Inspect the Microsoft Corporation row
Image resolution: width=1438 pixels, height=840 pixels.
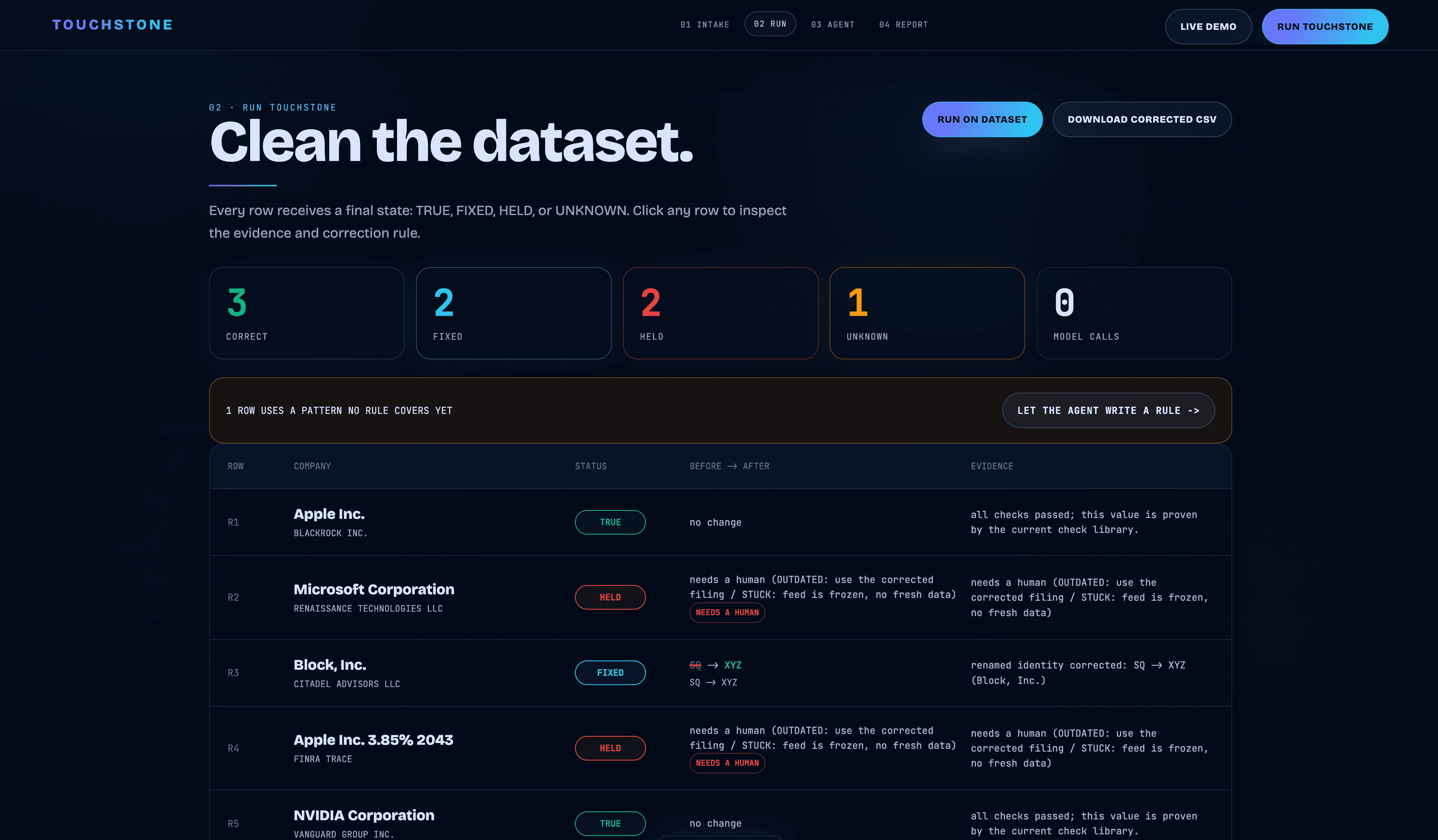click(x=720, y=598)
